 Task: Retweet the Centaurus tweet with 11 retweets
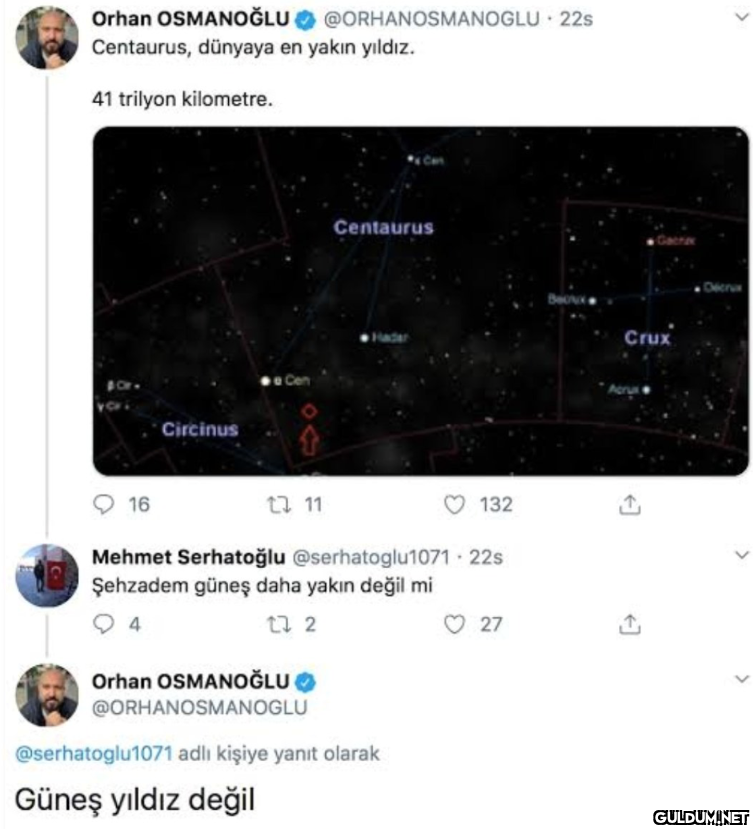click(278, 504)
